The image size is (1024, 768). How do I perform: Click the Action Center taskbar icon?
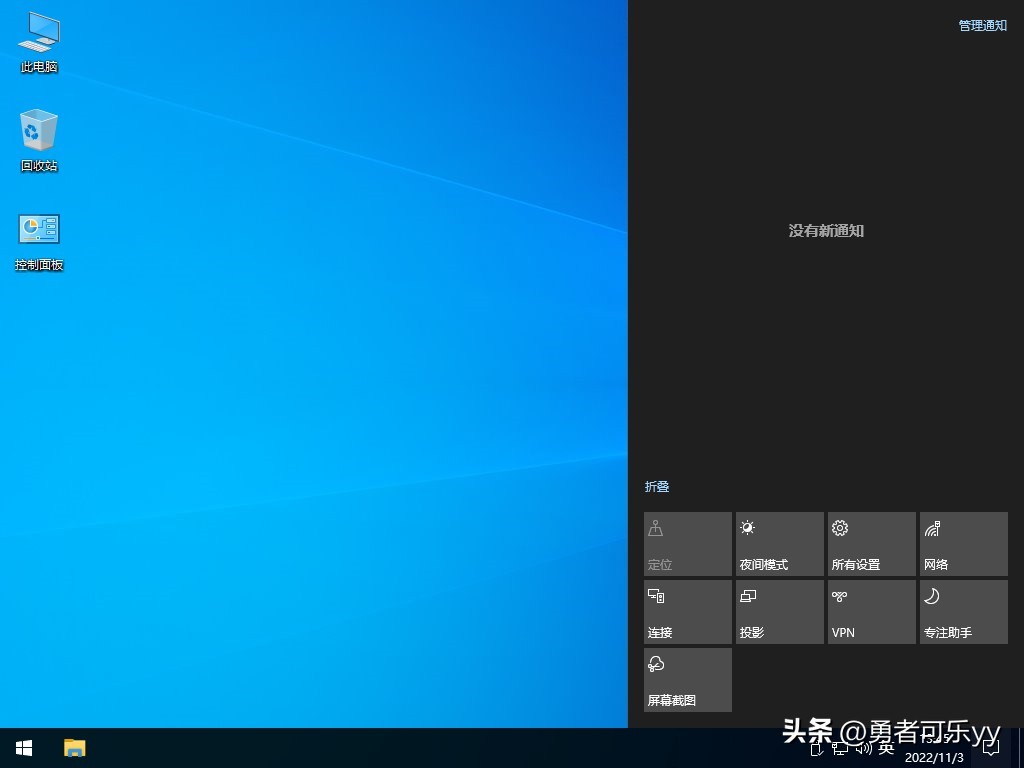990,748
